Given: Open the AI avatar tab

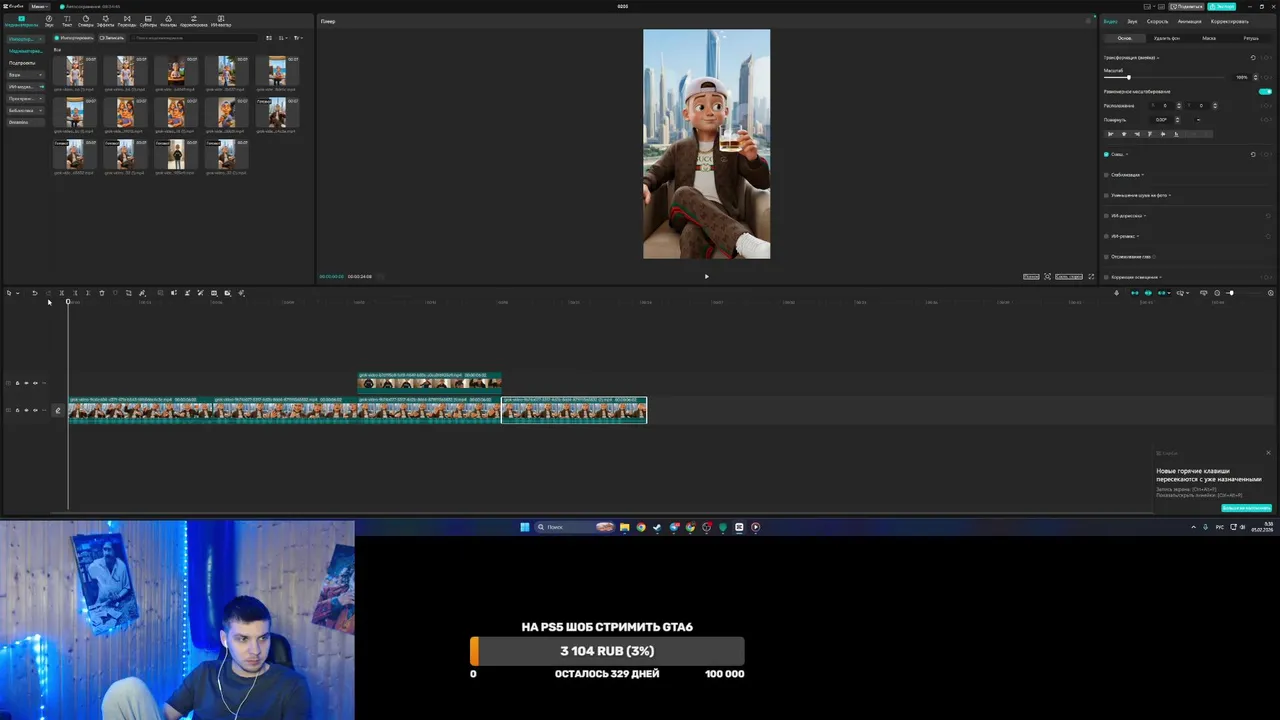Looking at the screenshot, I should 221,21.
